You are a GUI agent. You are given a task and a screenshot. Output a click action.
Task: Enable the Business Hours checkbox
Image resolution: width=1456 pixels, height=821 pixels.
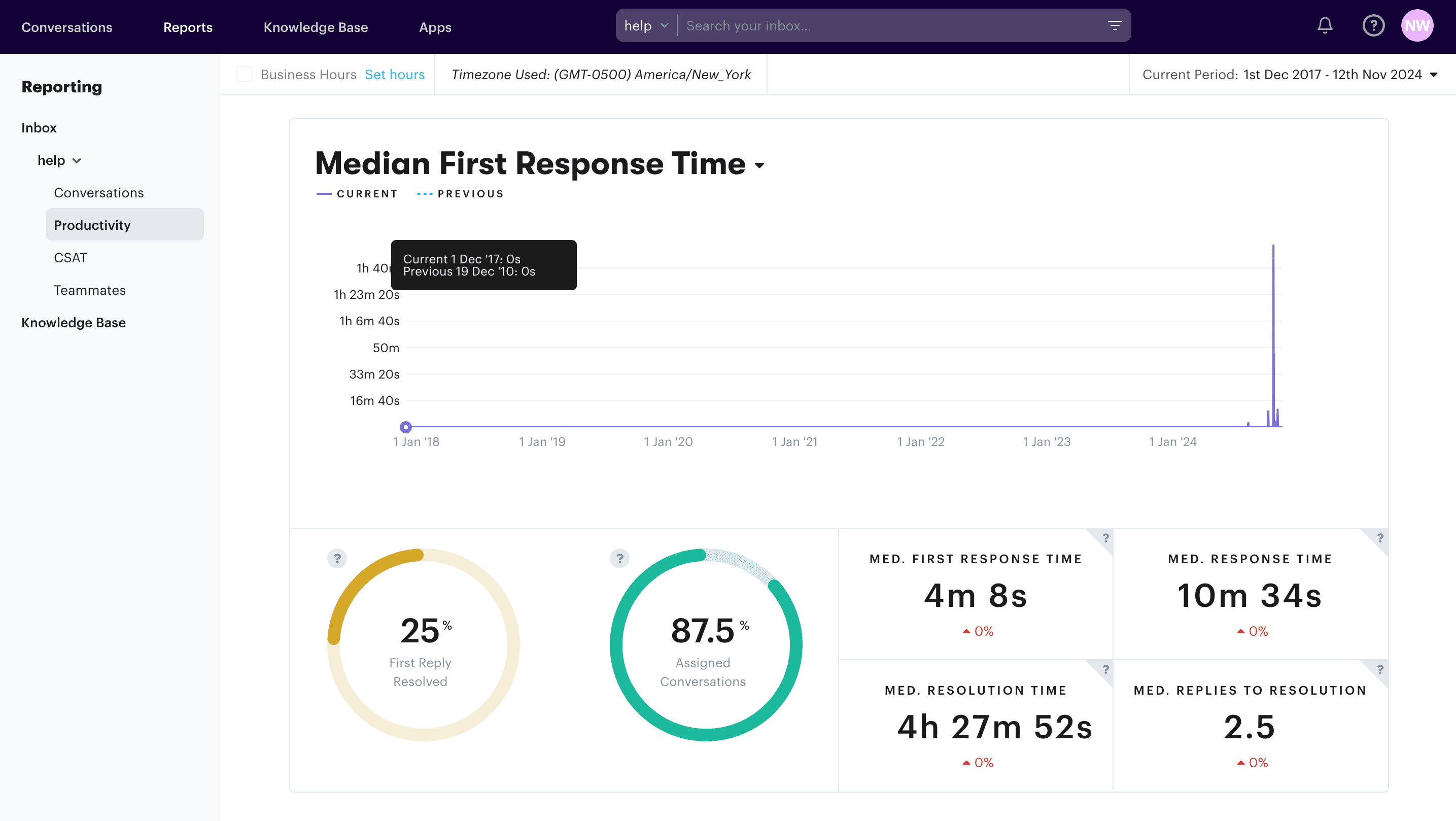pos(244,74)
